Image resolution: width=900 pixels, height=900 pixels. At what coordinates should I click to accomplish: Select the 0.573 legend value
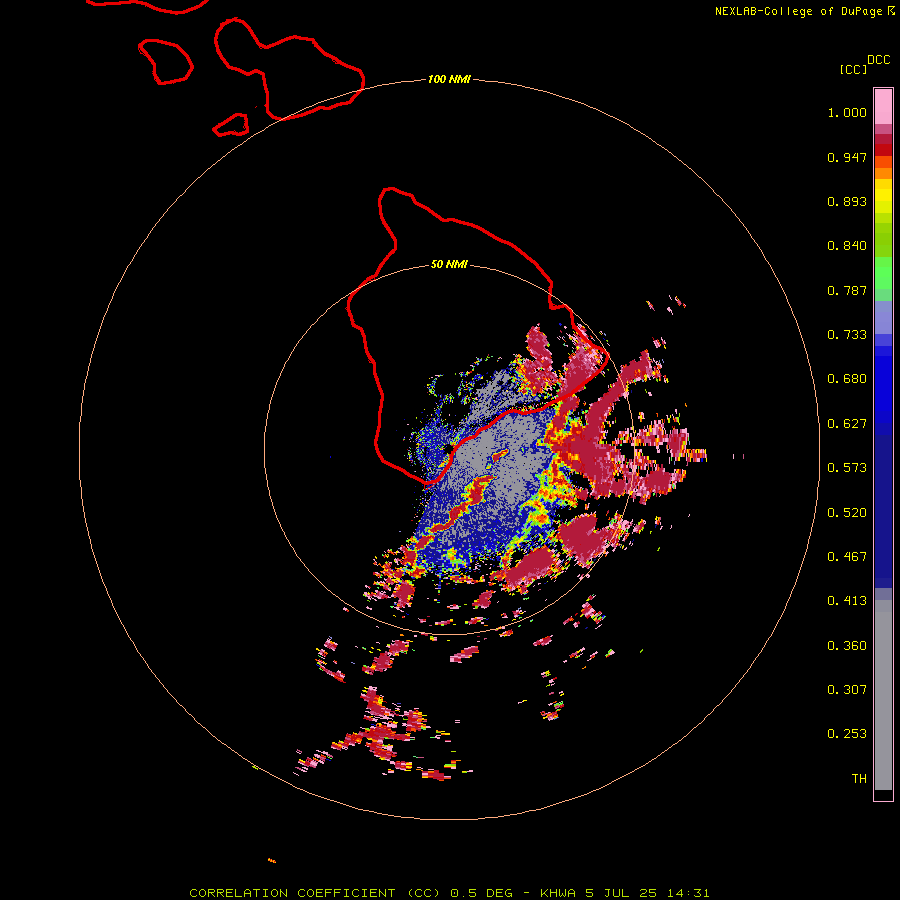[x=847, y=468]
